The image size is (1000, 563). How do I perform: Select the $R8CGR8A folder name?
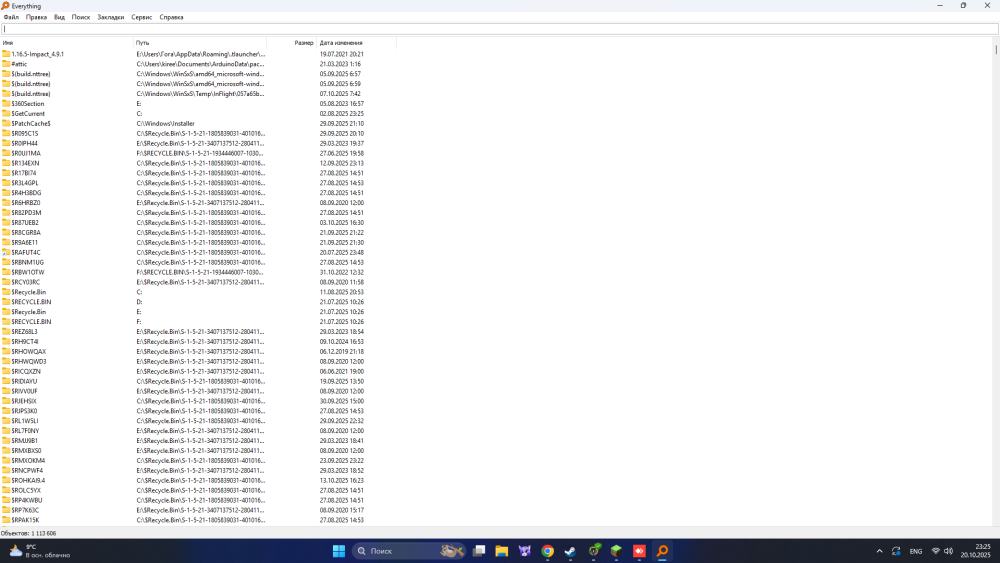26,233
